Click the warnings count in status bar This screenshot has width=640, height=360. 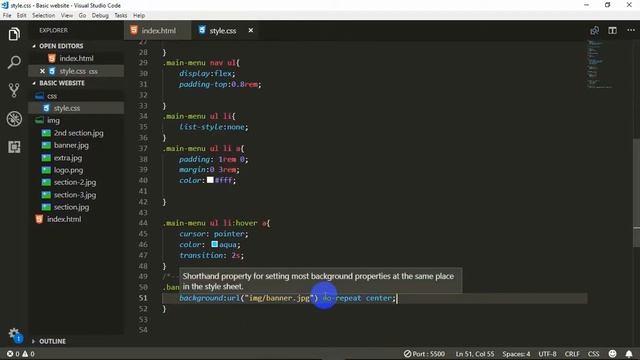[28, 353]
